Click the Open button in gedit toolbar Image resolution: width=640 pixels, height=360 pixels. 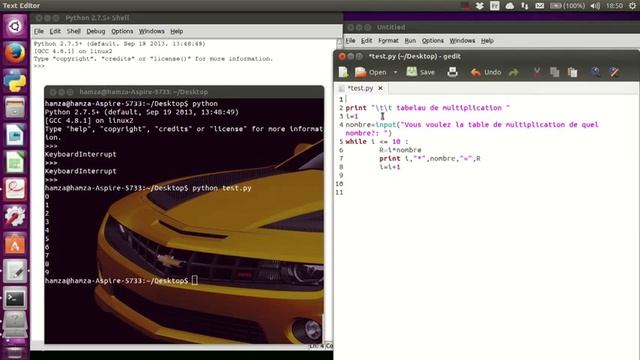371,72
